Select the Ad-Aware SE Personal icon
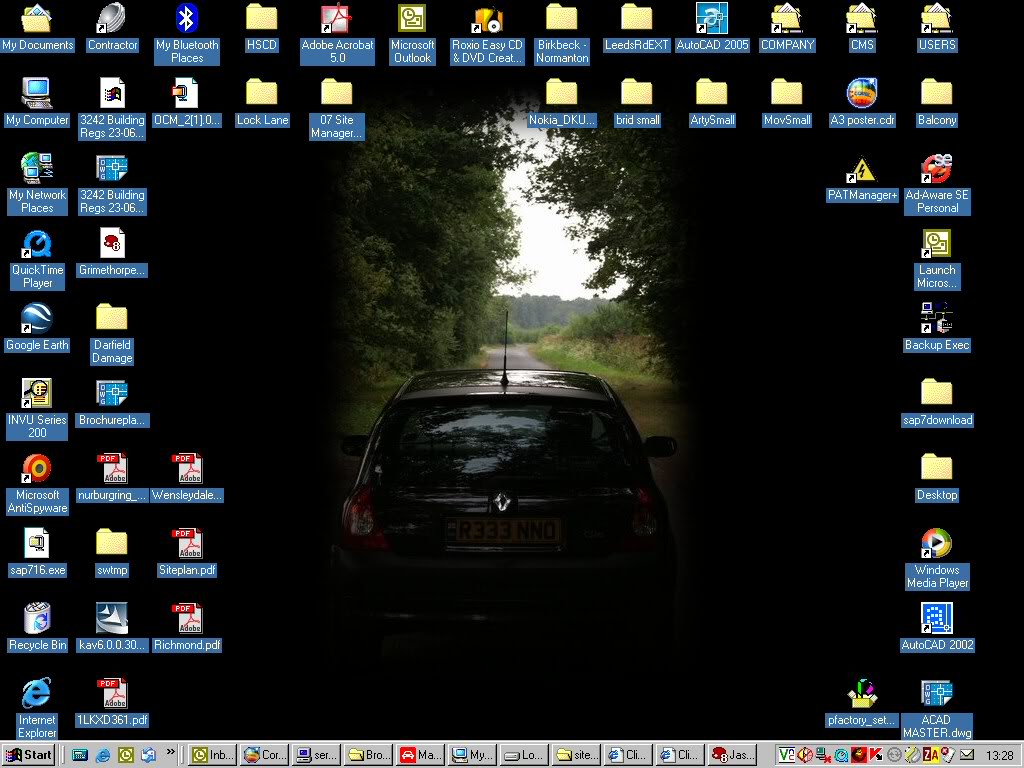The height and width of the screenshot is (768, 1024). point(937,170)
